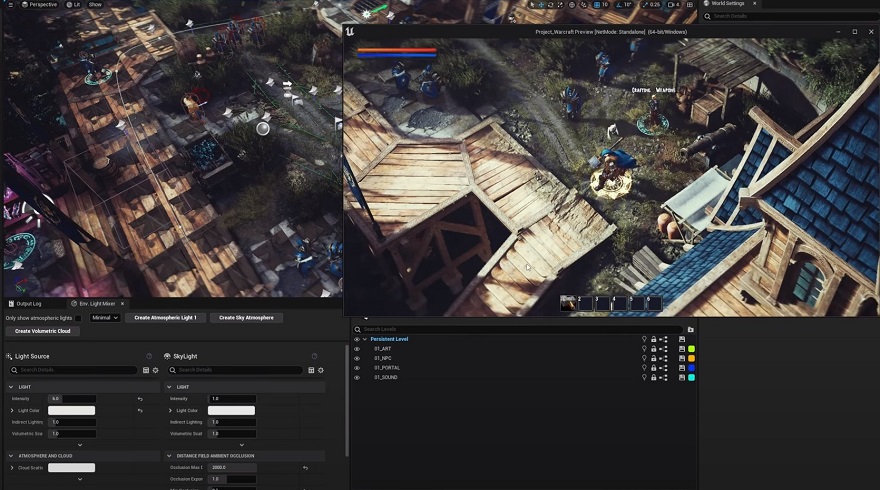This screenshot has height=490, width=880.
Task: Click Light Source Intensity value slider
Action: tap(72, 399)
